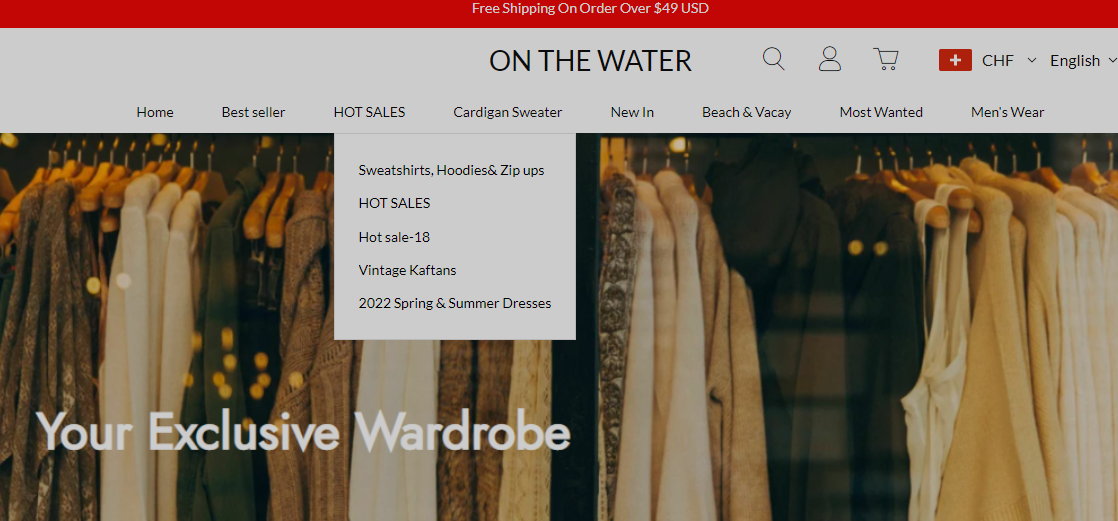The height and width of the screenshot is (521, 1118).
Task: Click the Swiss flag icon
Action: click(x=955, y=61)
